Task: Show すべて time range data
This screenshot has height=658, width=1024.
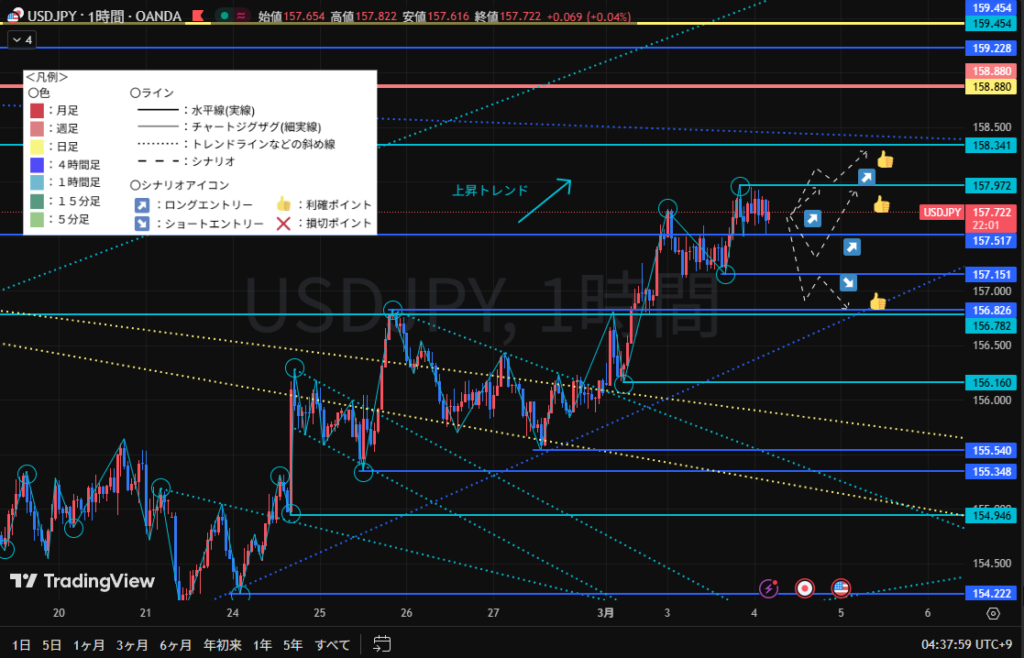Action: (332, 643)
